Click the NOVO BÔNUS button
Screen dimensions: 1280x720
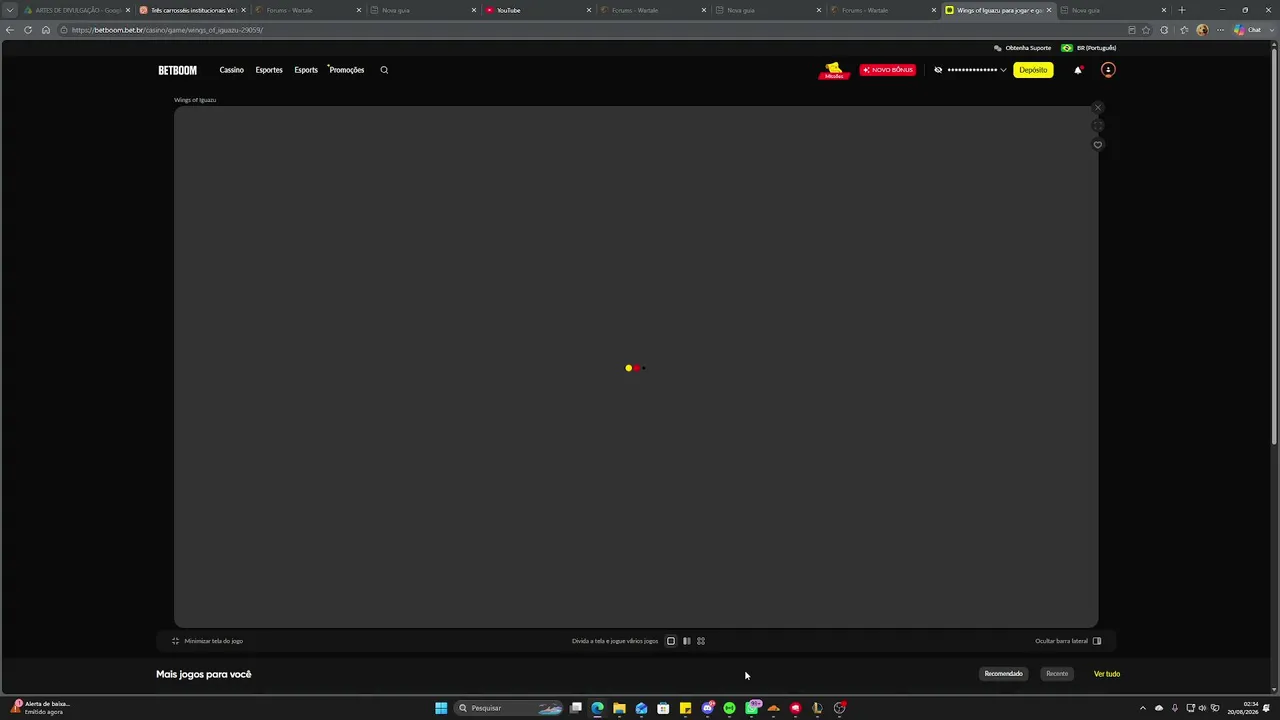click(888, 70)
